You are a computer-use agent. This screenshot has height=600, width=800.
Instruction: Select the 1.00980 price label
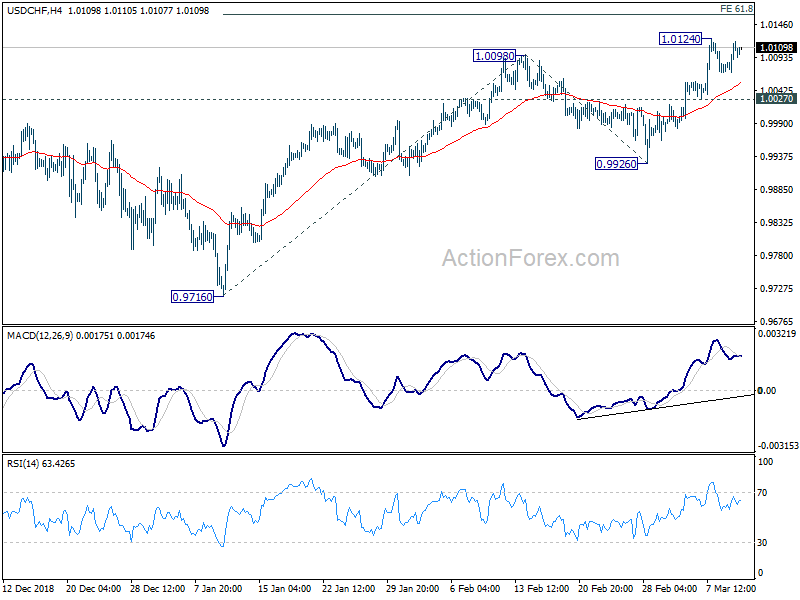[494, 56]
